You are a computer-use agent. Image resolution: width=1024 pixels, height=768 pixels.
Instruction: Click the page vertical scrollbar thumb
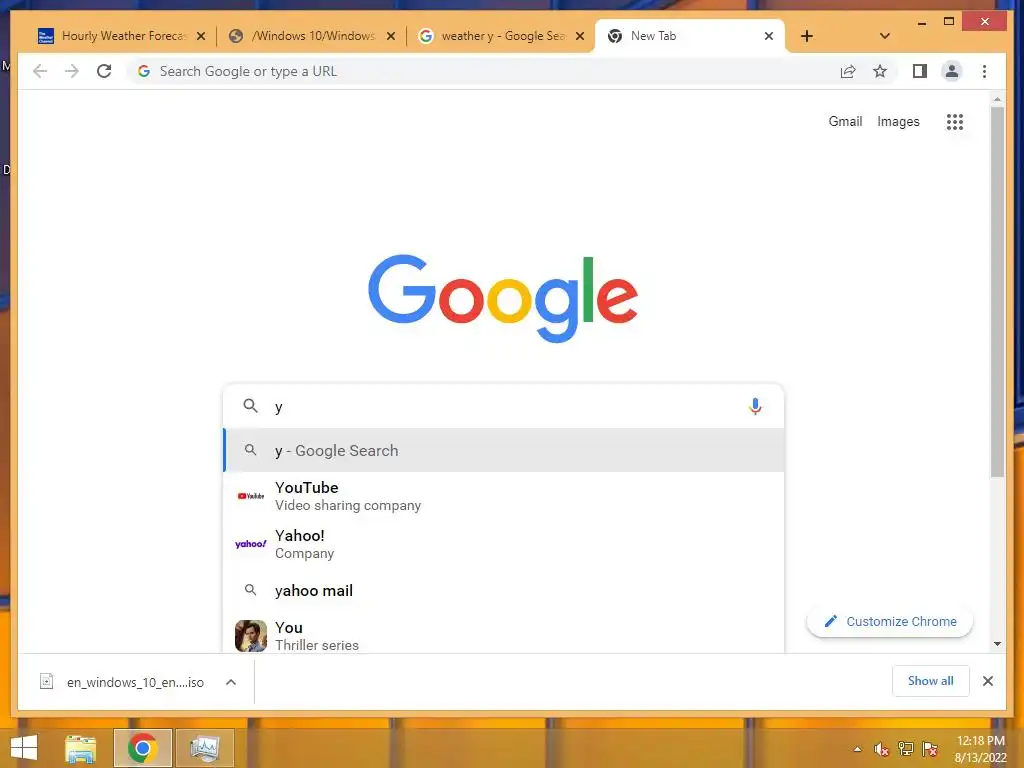pyautogui.click(x=997, y=292)
